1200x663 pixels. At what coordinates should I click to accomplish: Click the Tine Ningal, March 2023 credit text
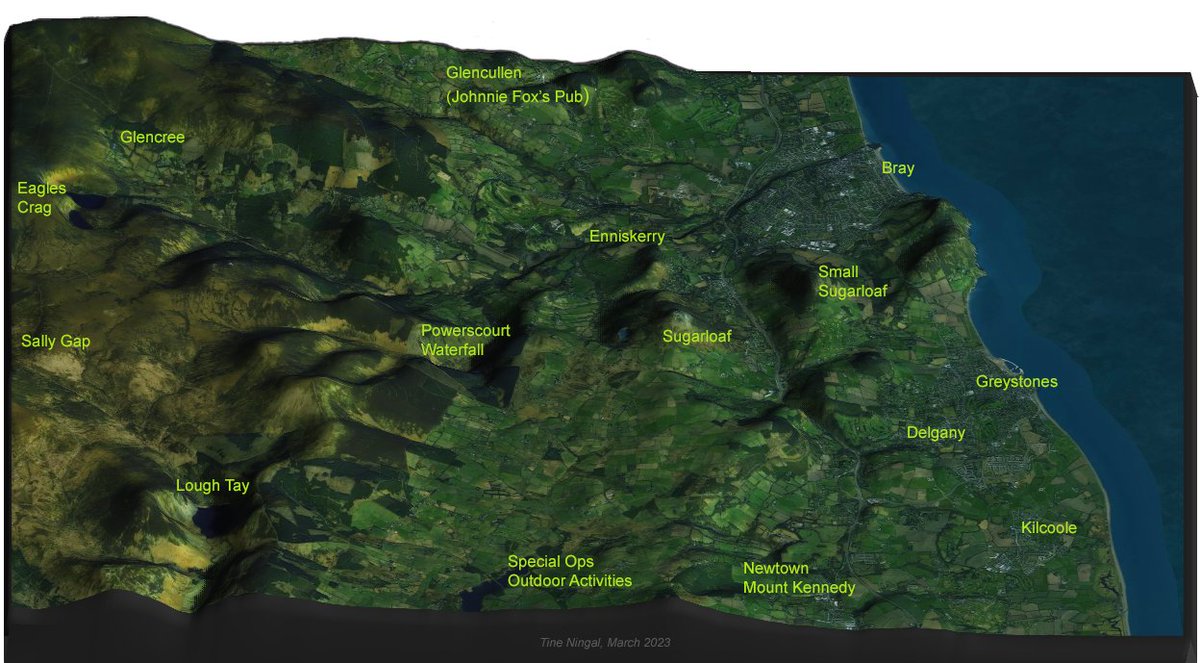click(603, 644)
